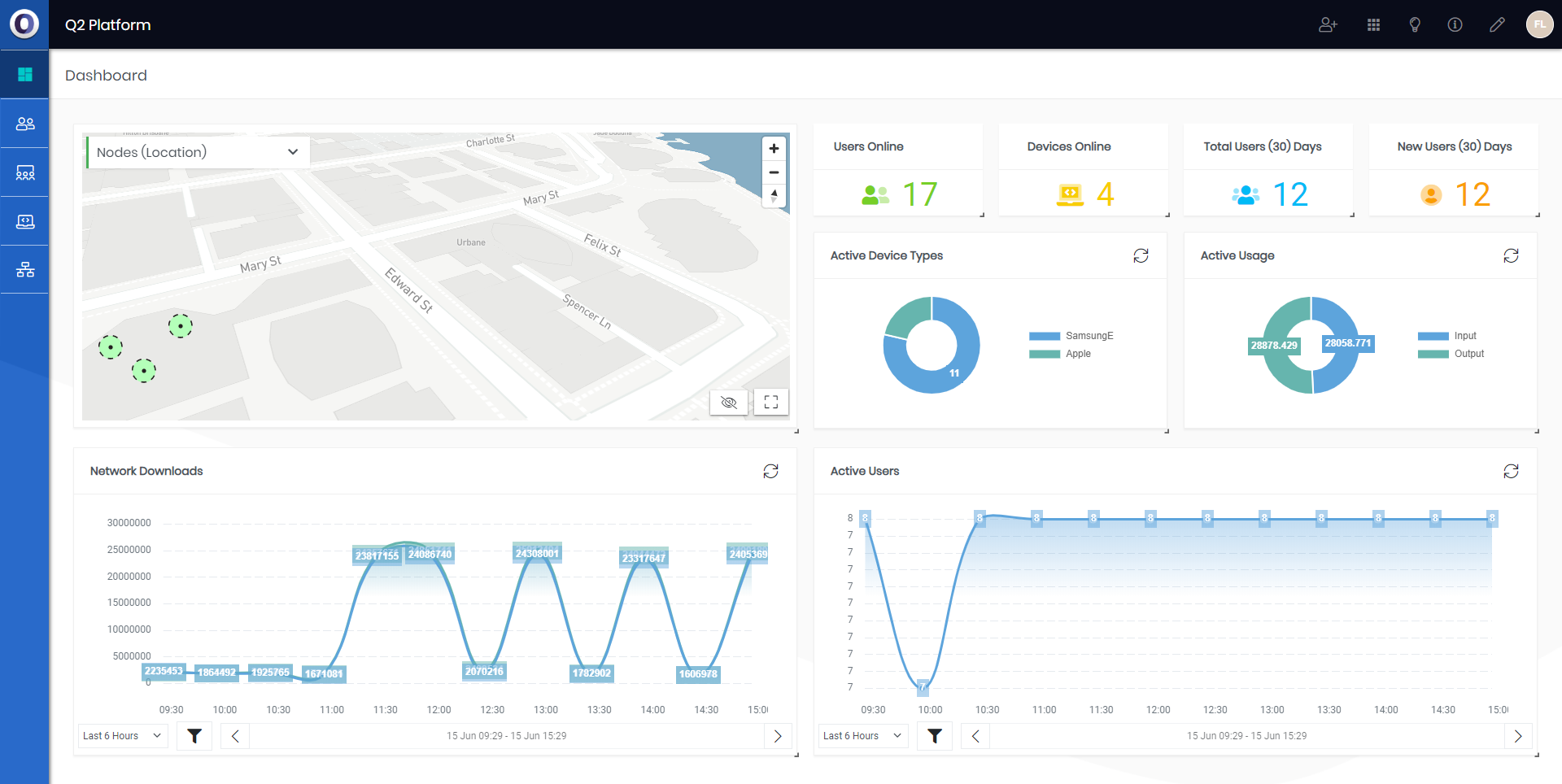Open the Dashboard sidebar icon
Viewport: 1562px width, 784px height.
(25, 75)
